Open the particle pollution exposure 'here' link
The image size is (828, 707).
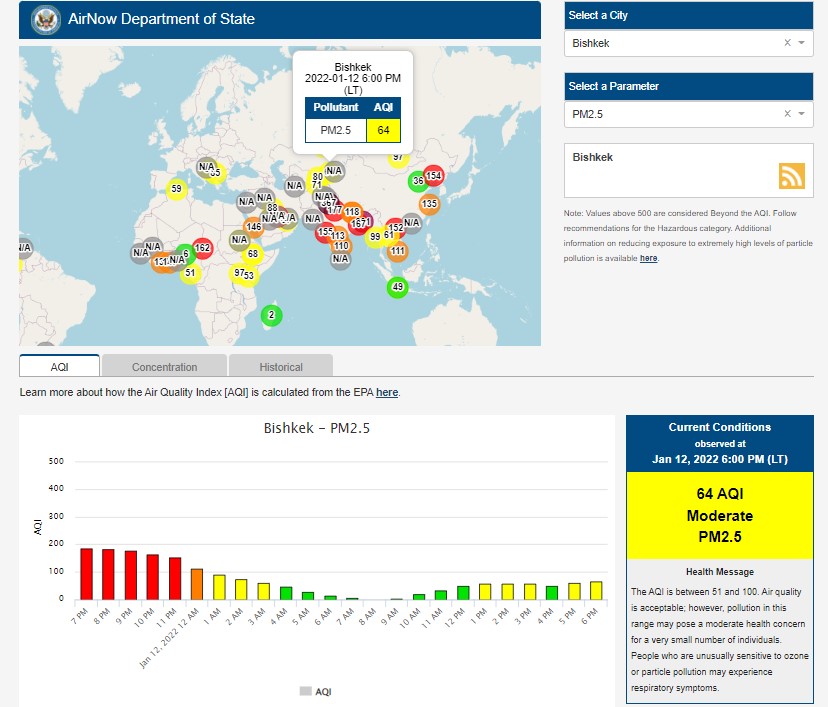(649, 258)
